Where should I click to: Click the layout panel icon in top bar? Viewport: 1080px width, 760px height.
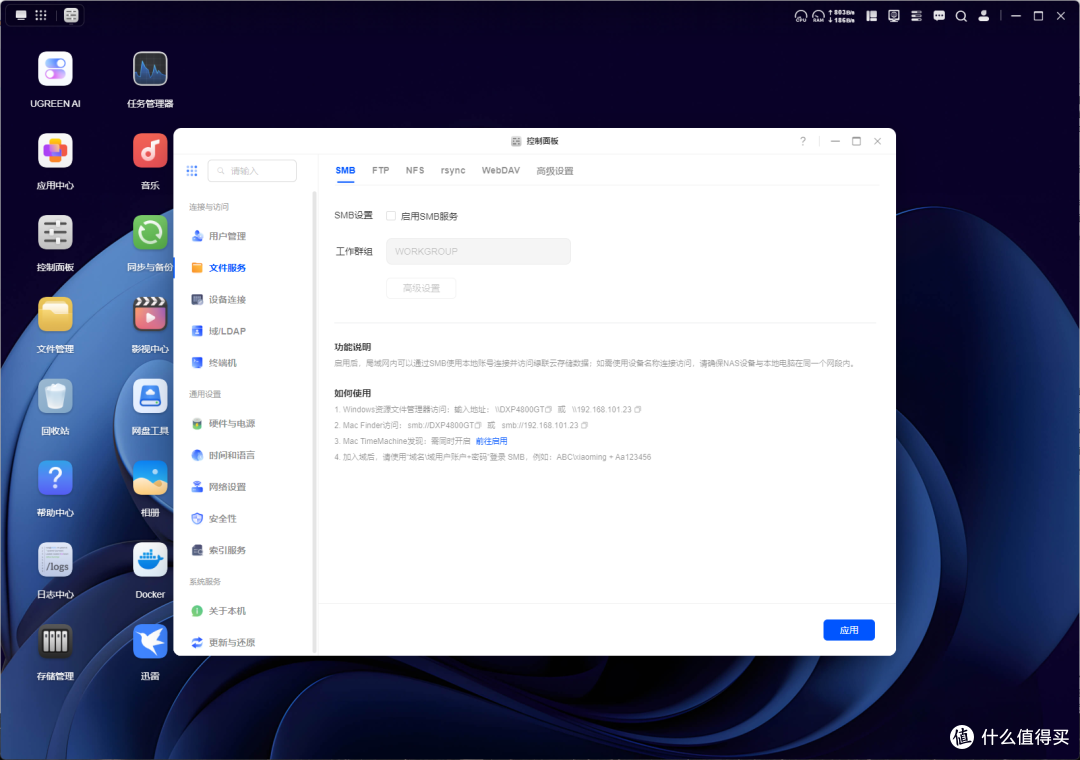click(x=871, y=16)
